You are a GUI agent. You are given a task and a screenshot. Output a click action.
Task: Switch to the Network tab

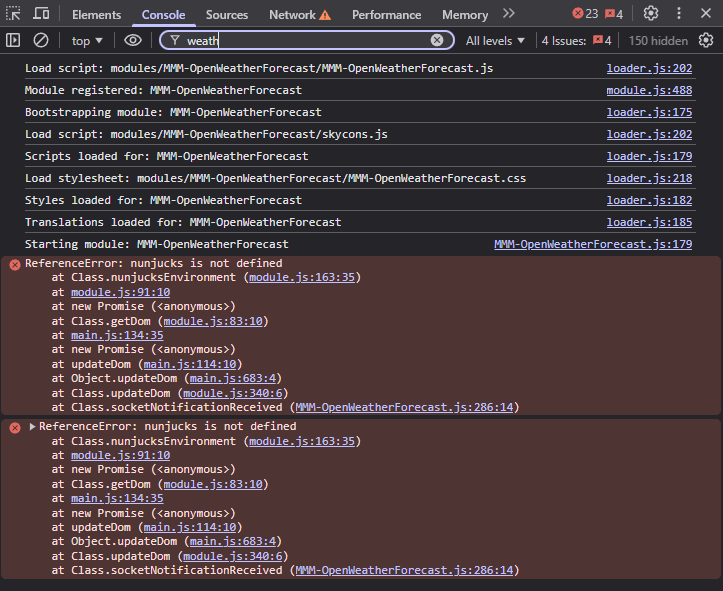pos(292,15)
